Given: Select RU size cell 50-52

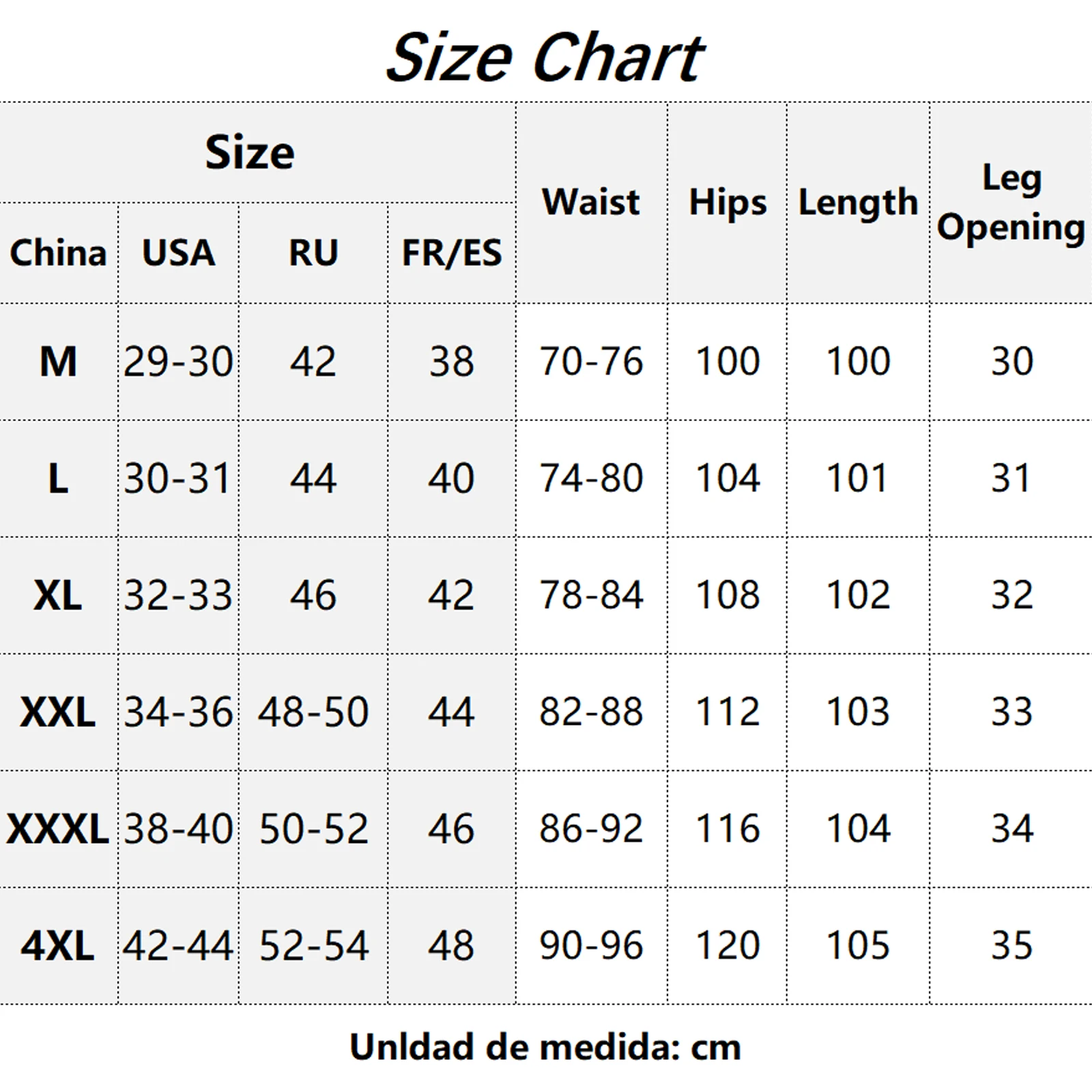Looking at the screenshot, I should 313,829.
